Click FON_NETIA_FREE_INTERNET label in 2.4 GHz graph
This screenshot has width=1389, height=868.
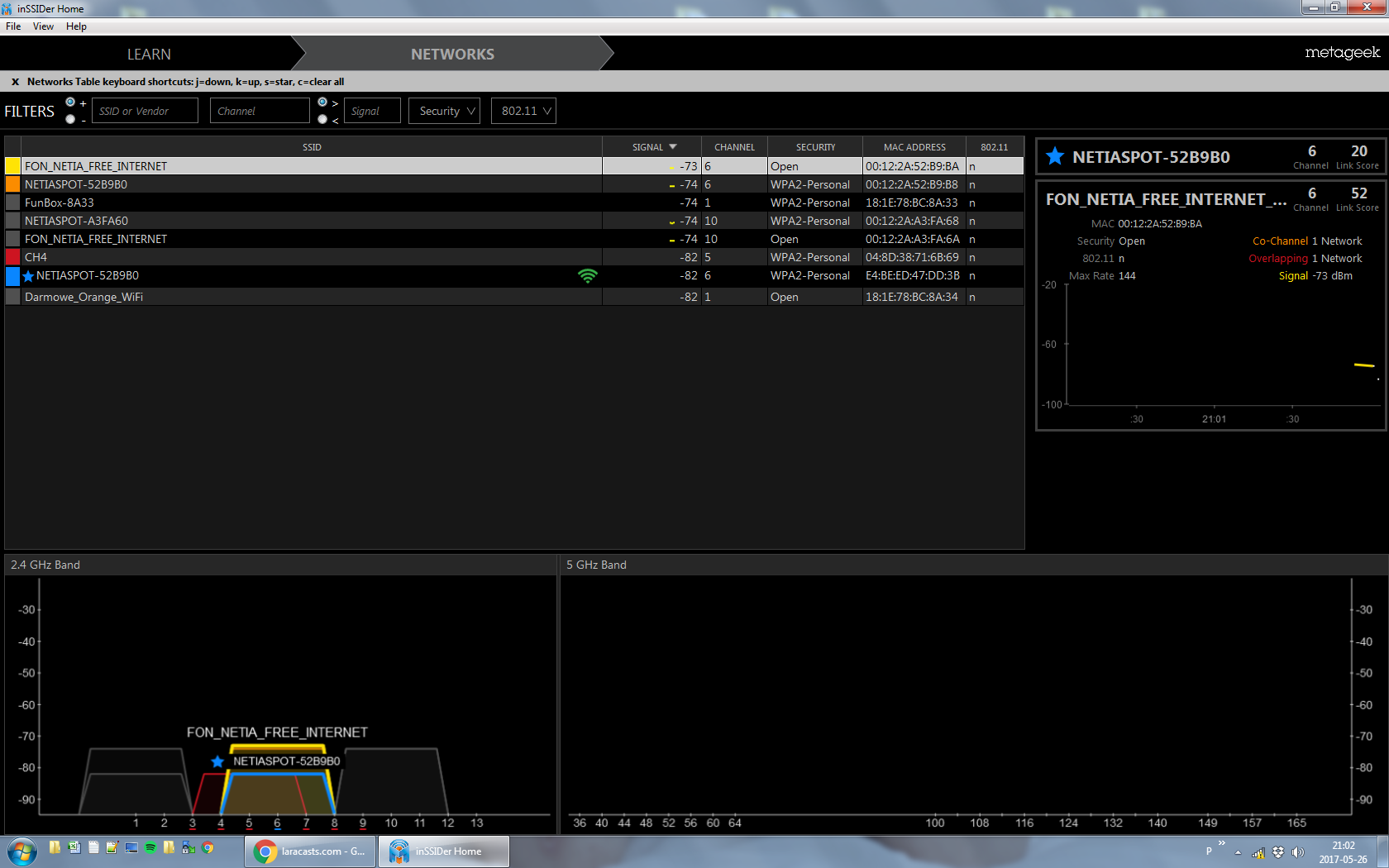click(x=277, y=732)
